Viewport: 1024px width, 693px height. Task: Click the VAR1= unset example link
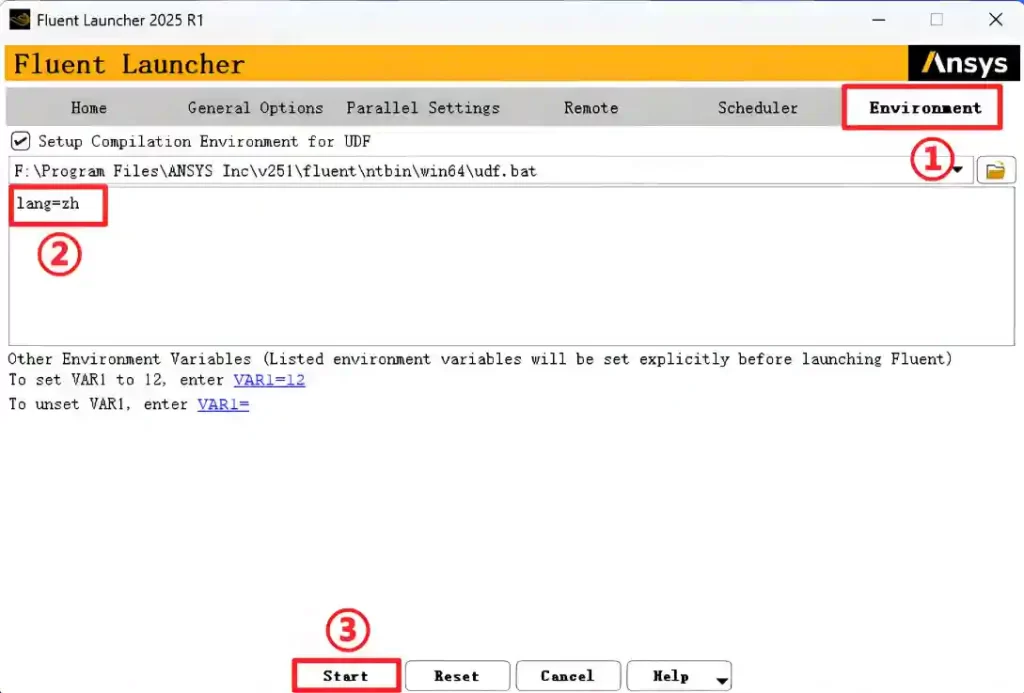223,404
